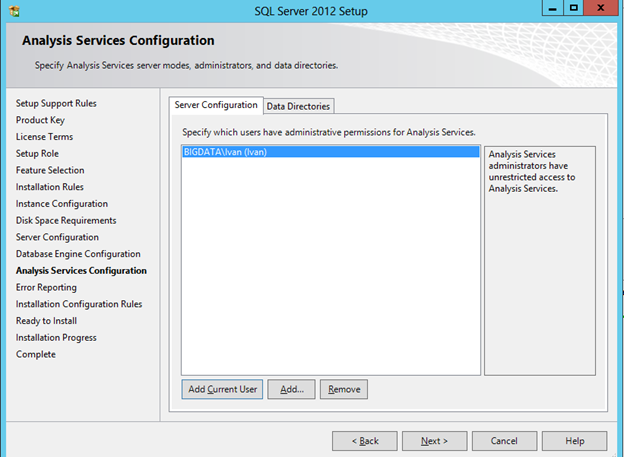Click Installation Rules in step list

click(x=50, y=187)
